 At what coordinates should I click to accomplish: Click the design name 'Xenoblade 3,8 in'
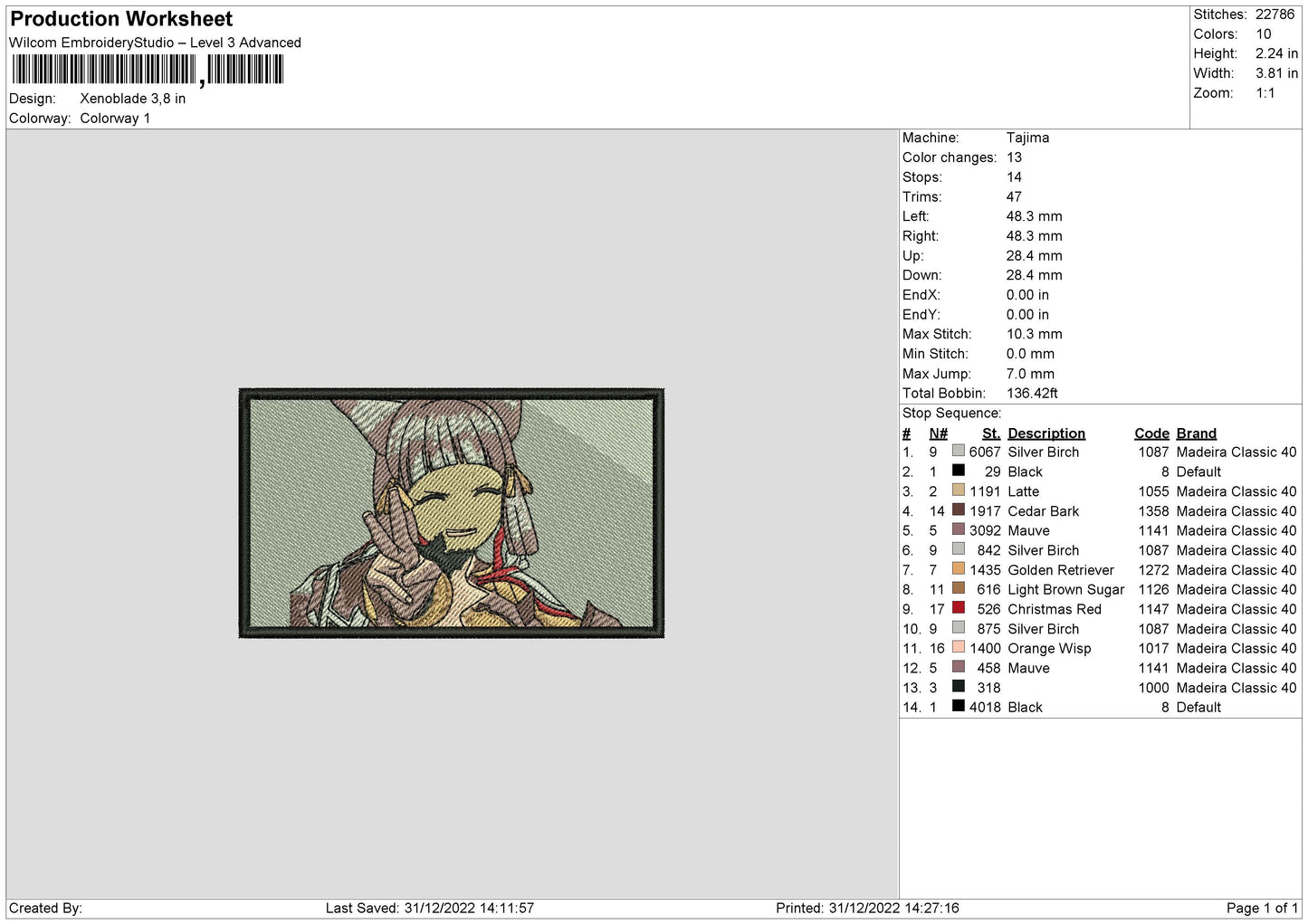[133, 99]
